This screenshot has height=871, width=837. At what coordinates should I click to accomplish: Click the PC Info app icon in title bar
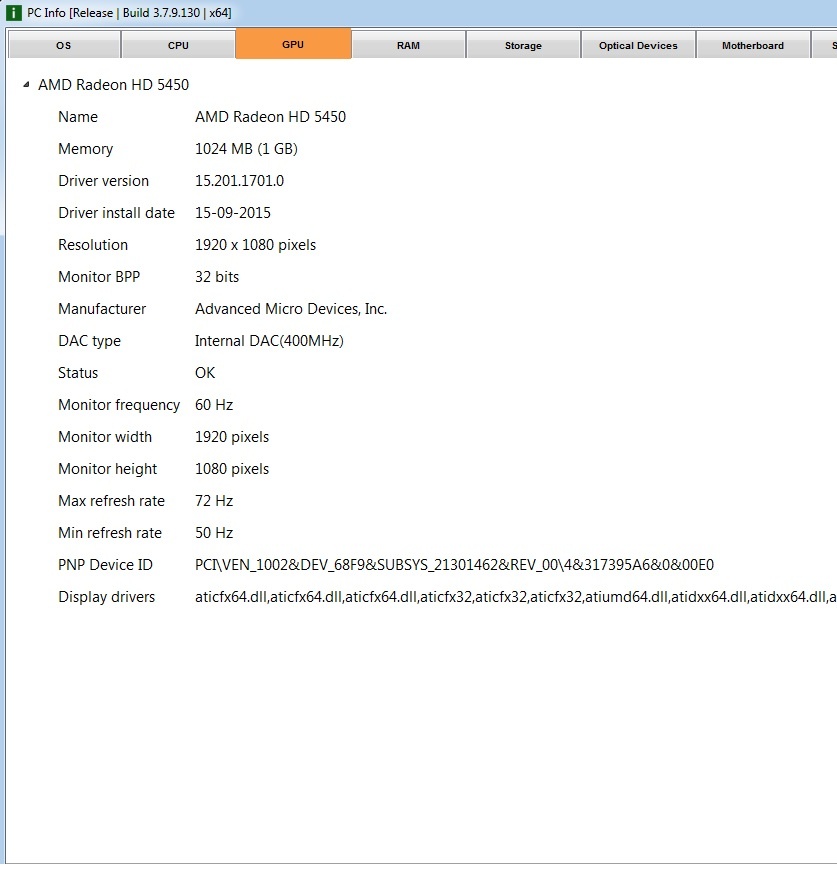(14, 12)
